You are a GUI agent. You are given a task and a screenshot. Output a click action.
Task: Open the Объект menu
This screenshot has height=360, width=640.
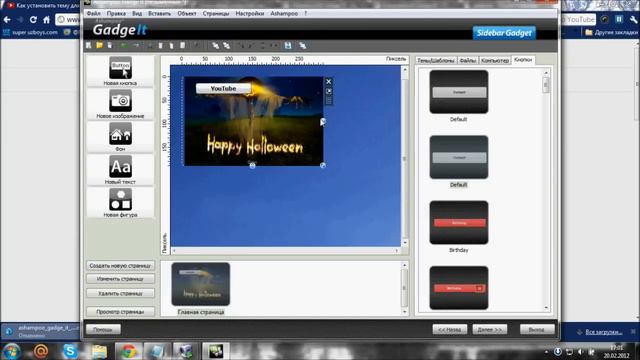point(187,13)
